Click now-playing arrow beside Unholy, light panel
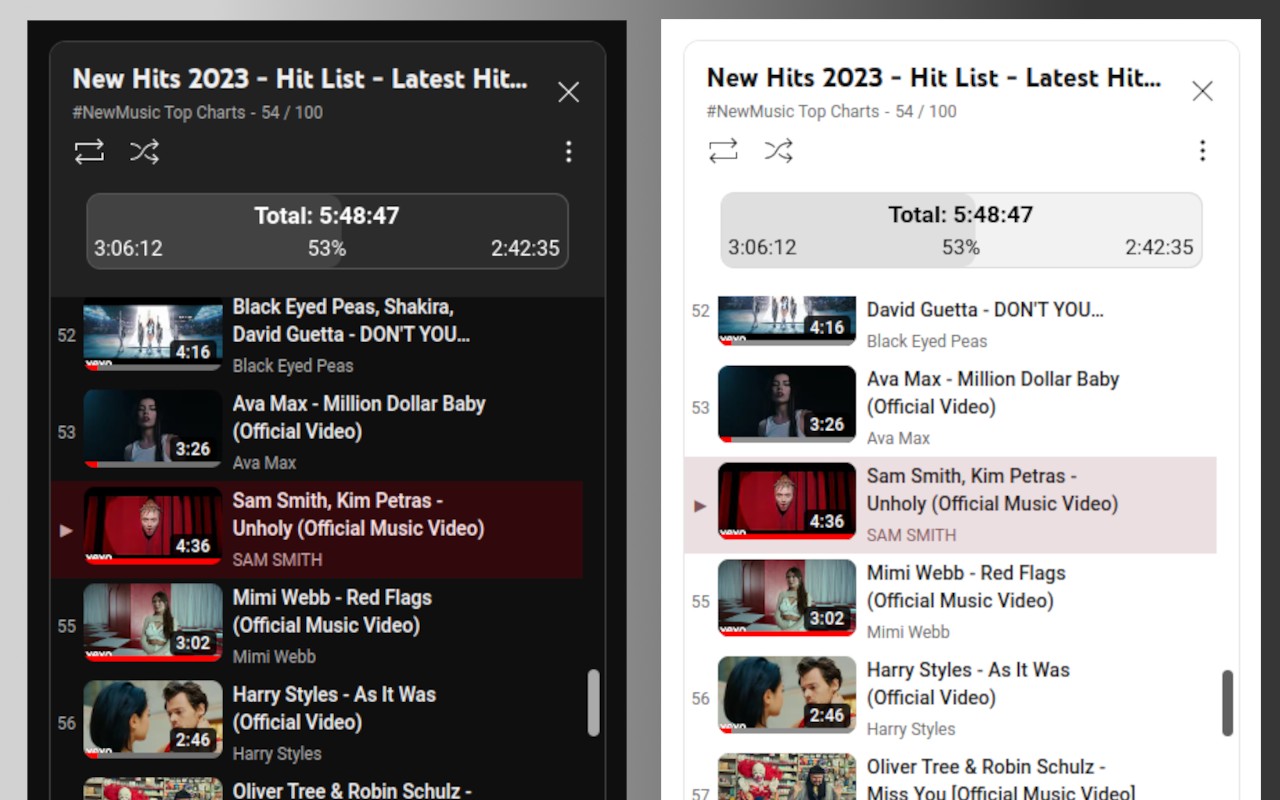The image size is (1280, 800). (x=700, y=506)
